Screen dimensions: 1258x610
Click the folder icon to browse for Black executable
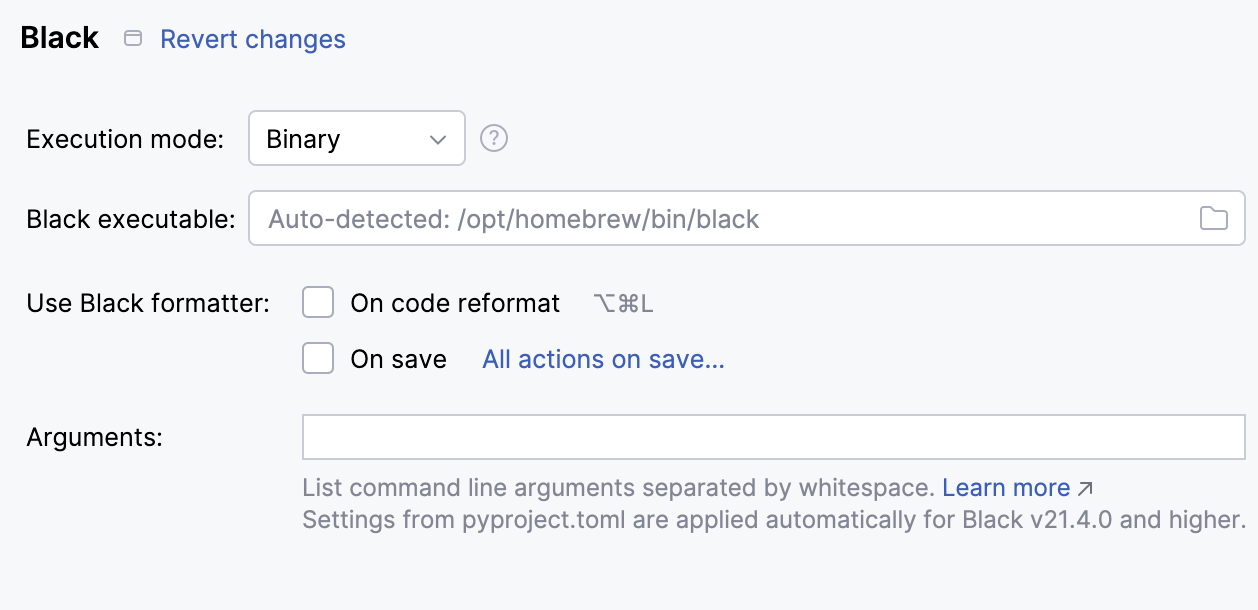click(1213, 218)
